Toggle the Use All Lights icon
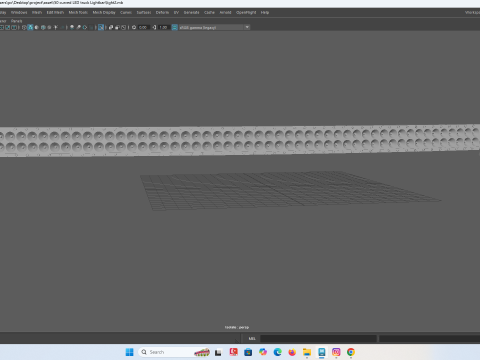This screenshot has width=480, height=360. pos(55,27)
